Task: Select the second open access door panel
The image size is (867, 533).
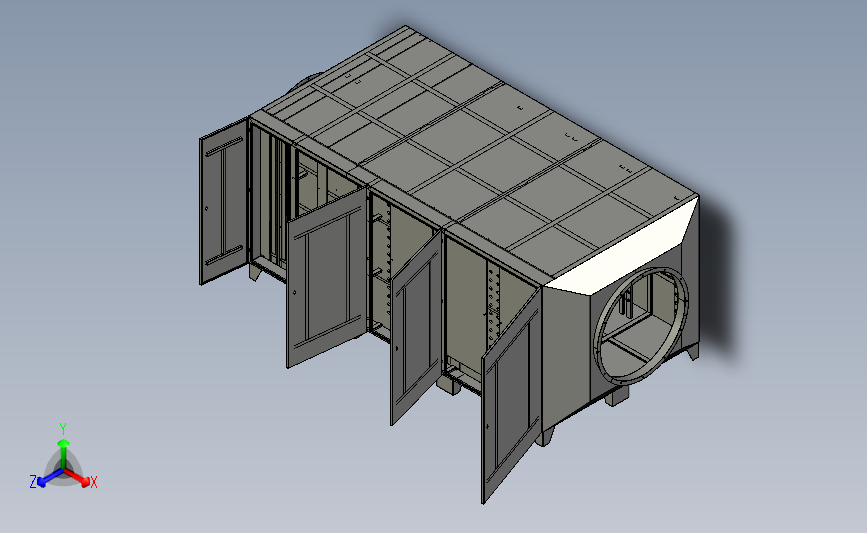Action: [x=326, y=278]
